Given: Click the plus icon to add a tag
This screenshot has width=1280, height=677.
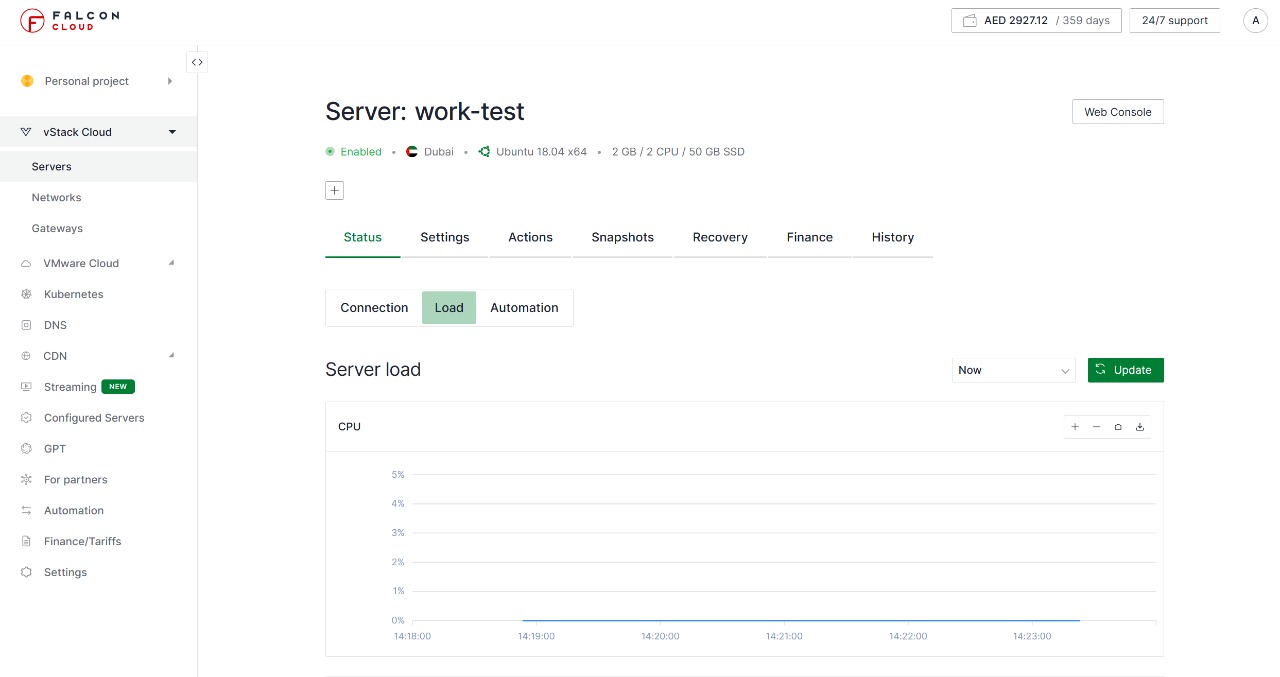Looking at the screenshot, I should pos(334,190).
